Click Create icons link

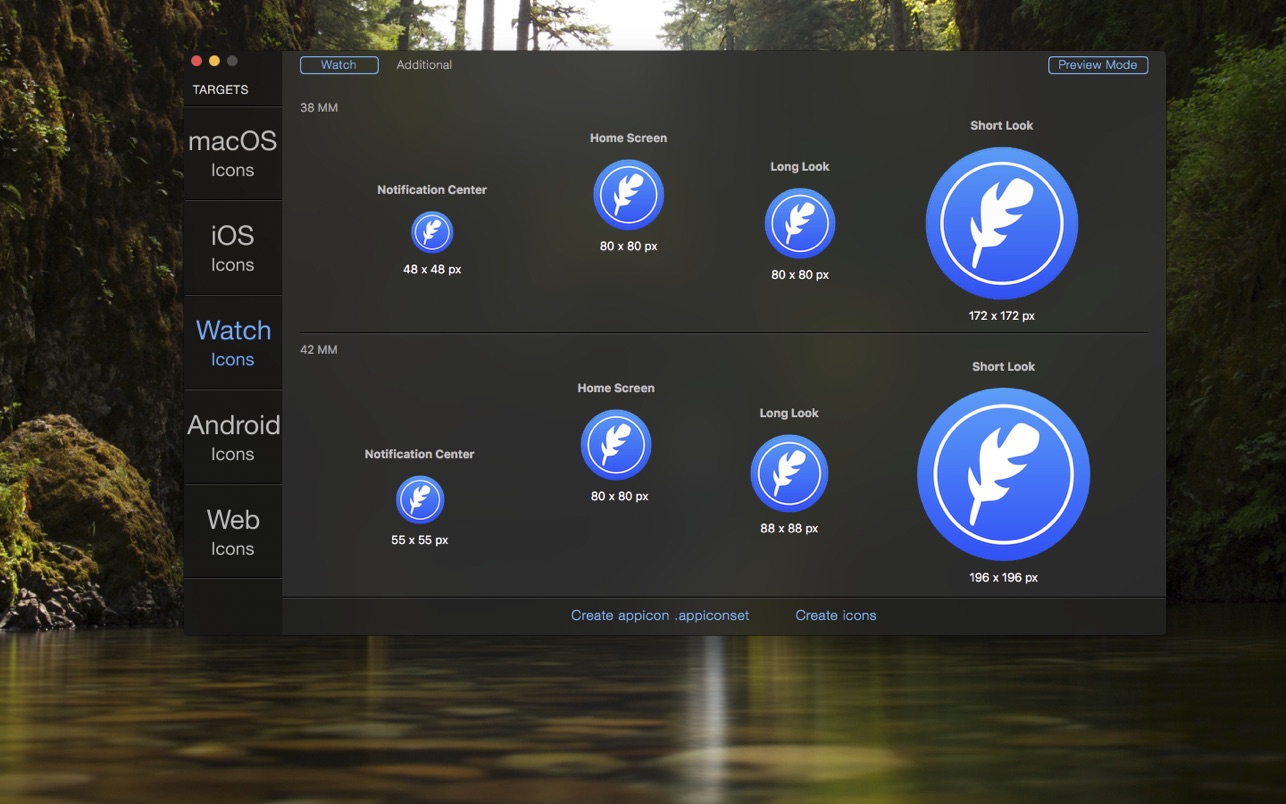click(x=836, y=615)
